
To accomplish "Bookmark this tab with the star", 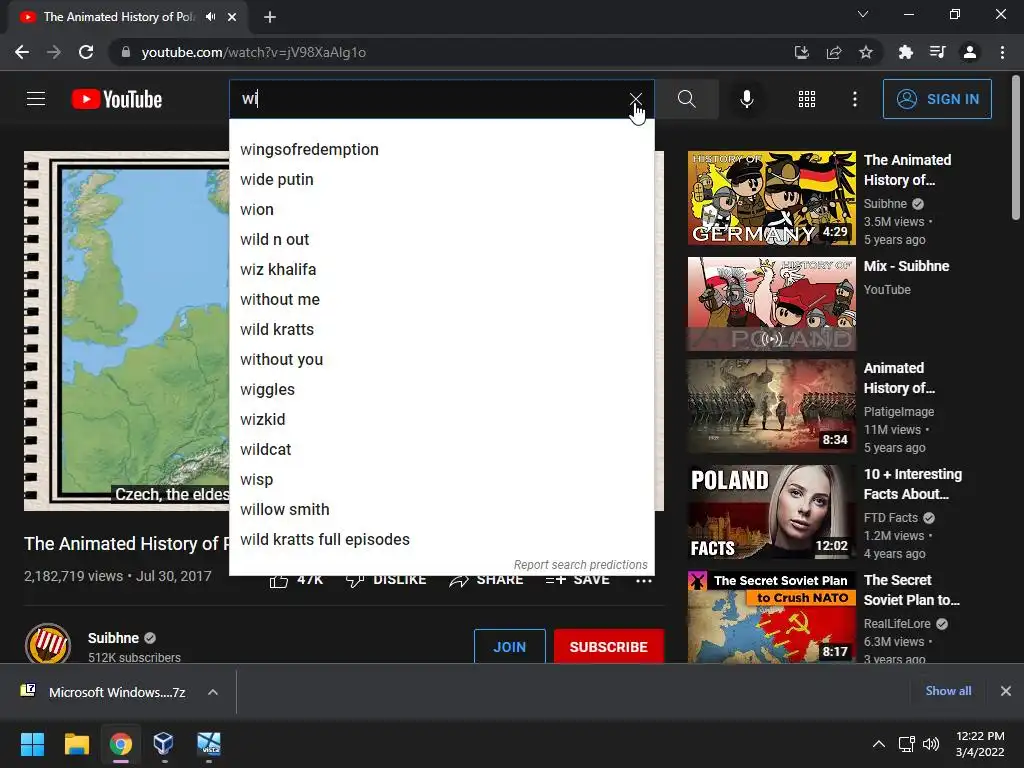I will click(x=866, y=52).
